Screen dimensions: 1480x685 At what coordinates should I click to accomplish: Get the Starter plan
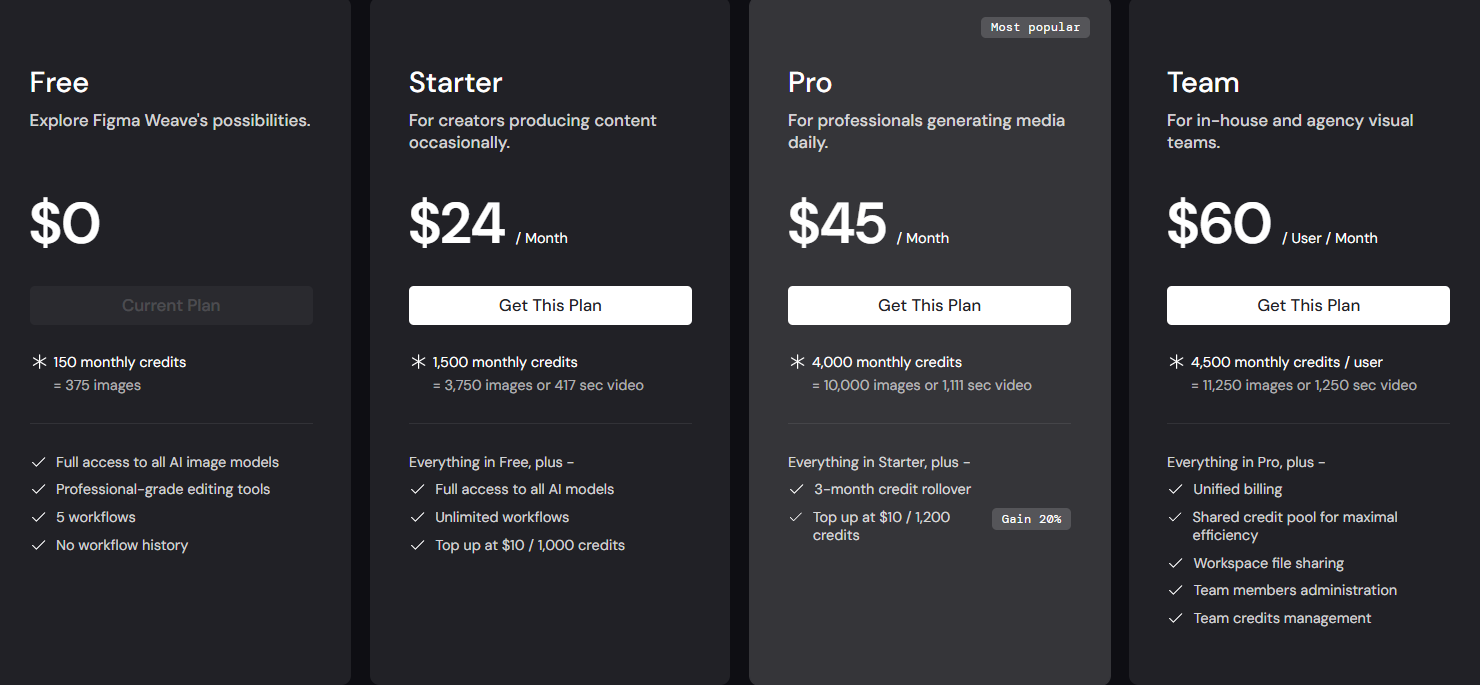tap(550, 305)
